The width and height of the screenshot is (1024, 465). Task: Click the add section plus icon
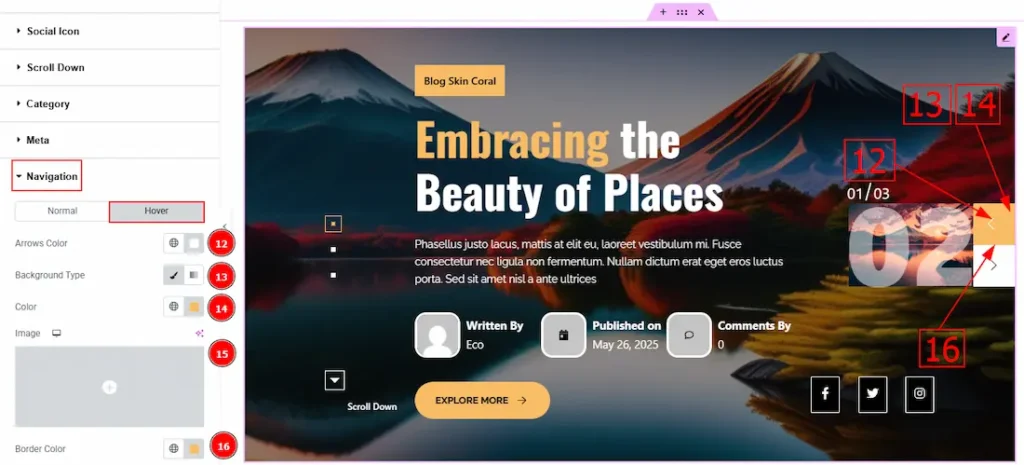(663, 12)
